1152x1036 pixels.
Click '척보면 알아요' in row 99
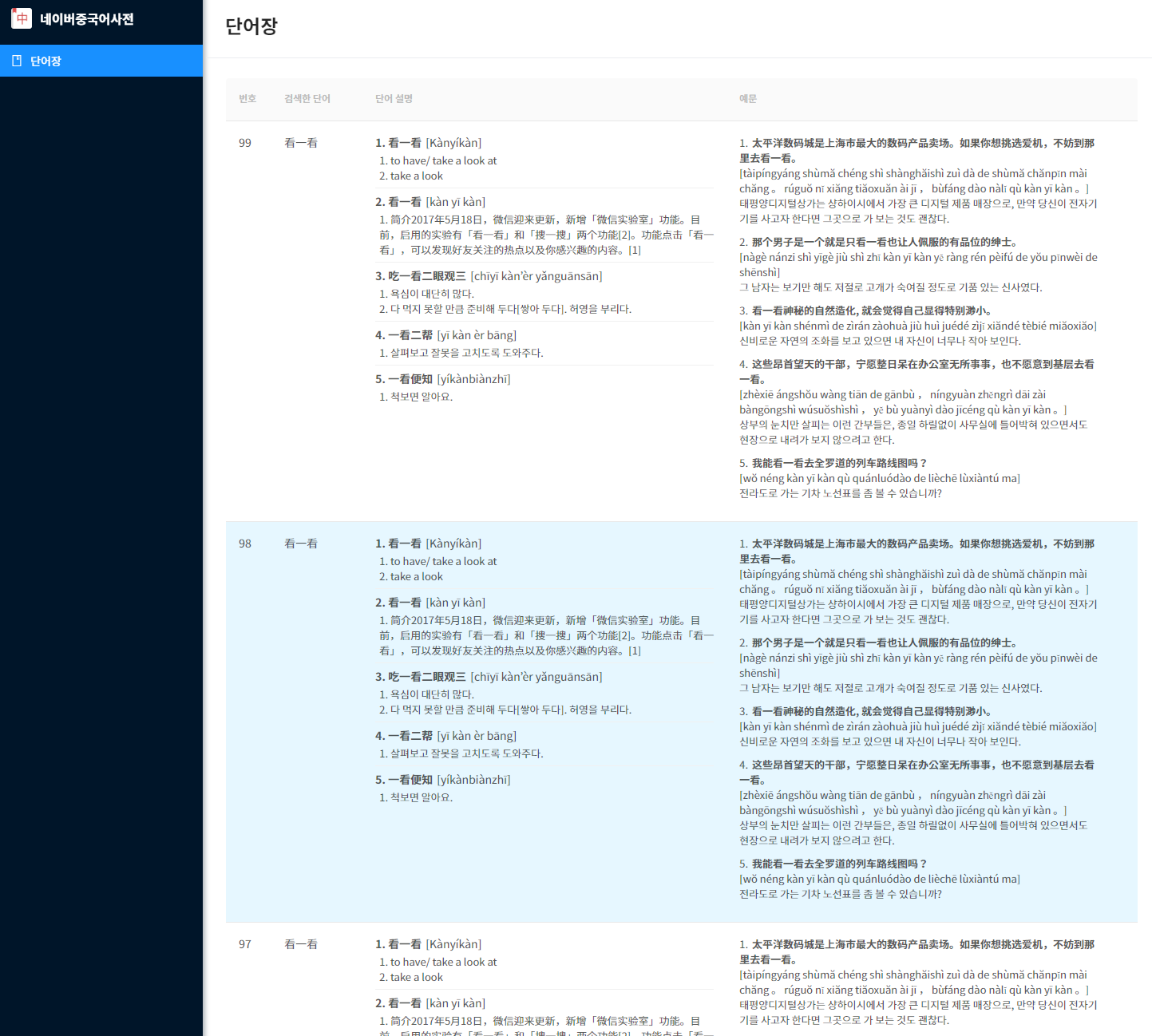coord(416,397)
